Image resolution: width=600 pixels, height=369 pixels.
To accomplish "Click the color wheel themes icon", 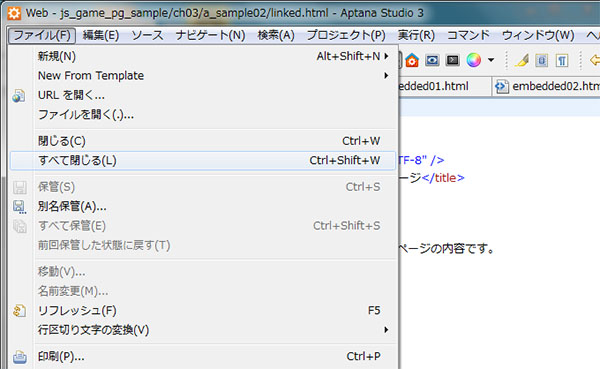I will (x=473, y=60).
